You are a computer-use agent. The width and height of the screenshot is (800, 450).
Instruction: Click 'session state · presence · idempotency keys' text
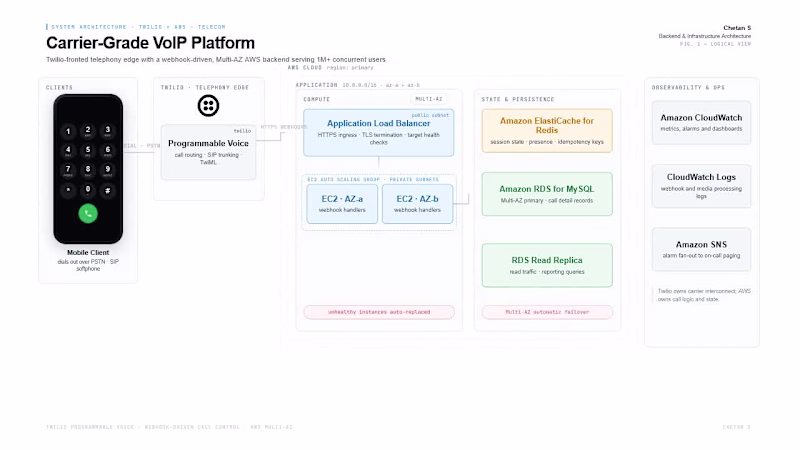click(547, 142)
